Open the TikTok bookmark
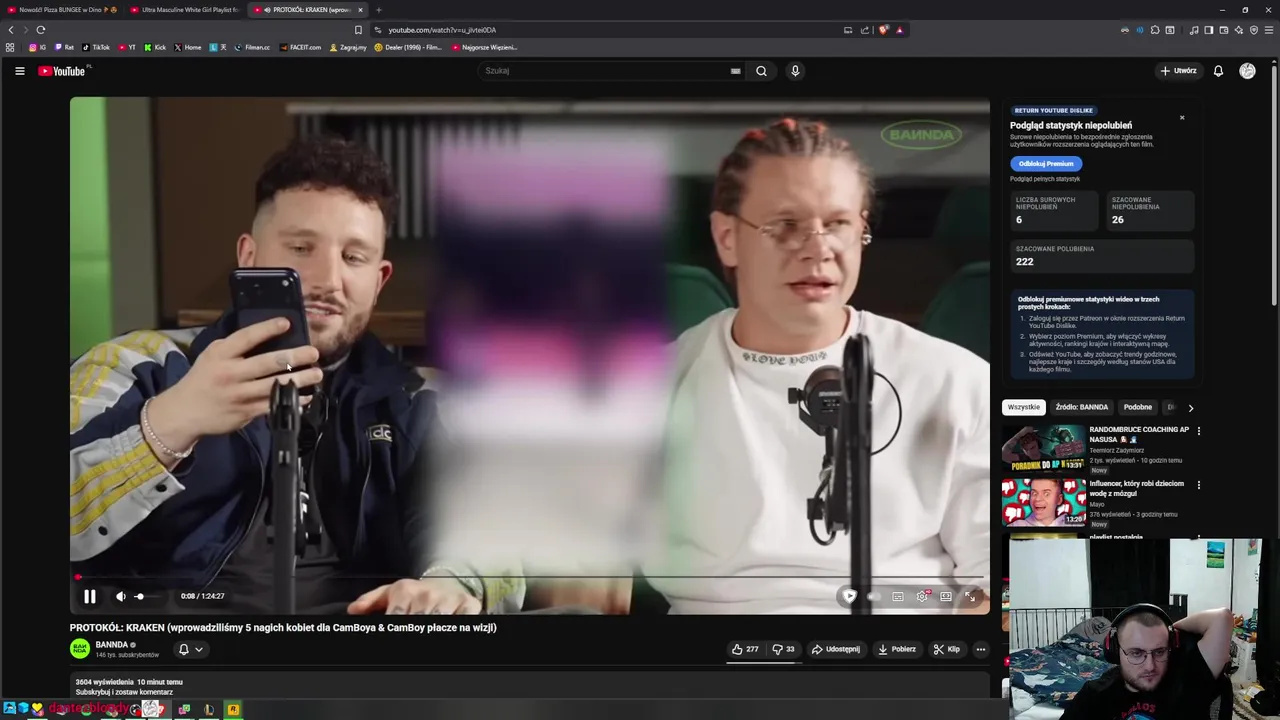Viewport: 1280px width, 720px height. pyautogui.click(x=96, y=47)
